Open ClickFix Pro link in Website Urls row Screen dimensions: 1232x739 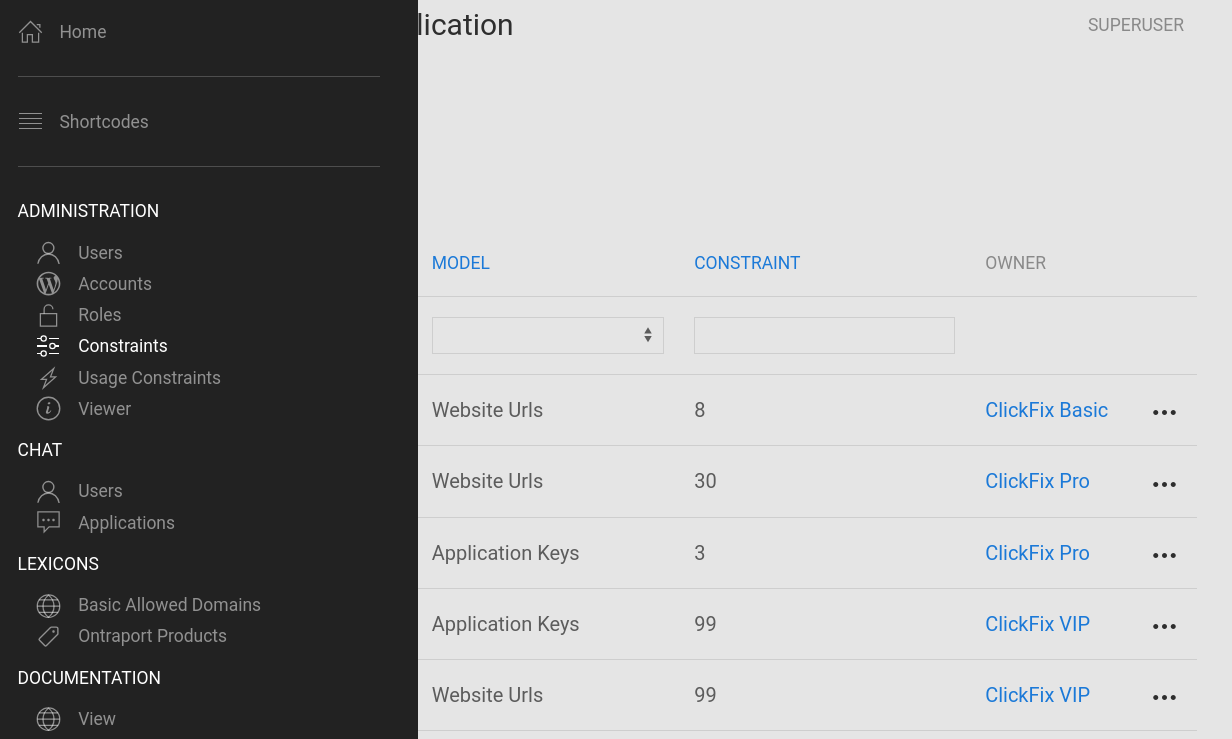point(1037,481)
